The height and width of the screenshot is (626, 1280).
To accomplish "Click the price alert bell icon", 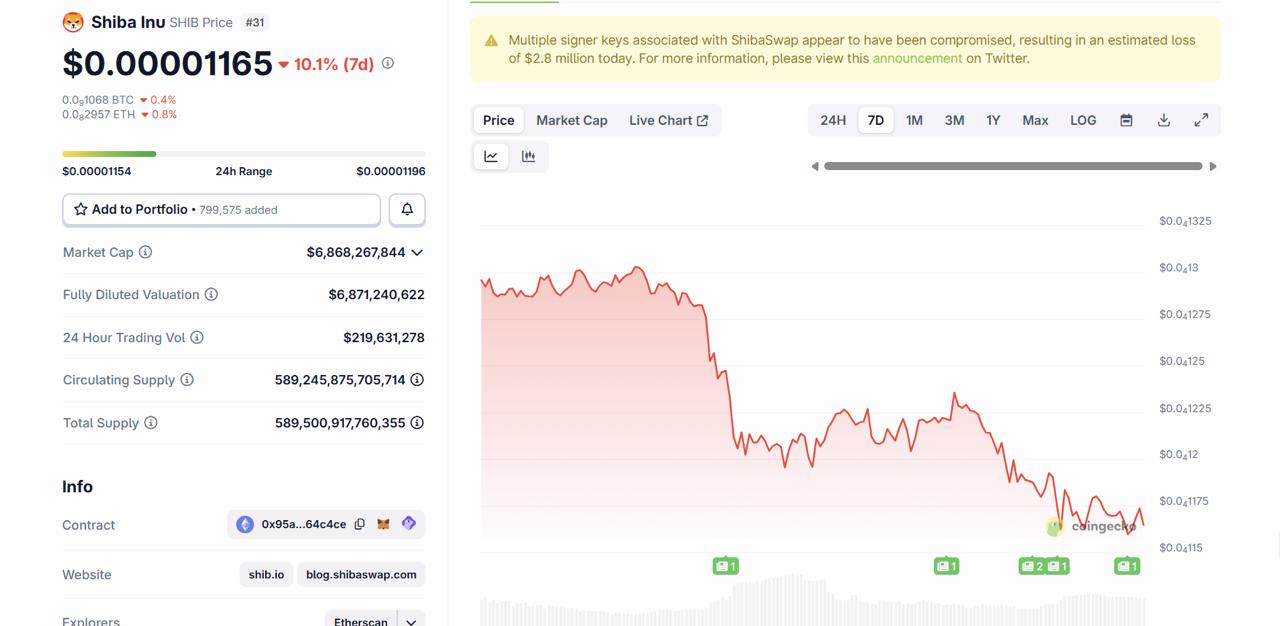I will (407, 210).
